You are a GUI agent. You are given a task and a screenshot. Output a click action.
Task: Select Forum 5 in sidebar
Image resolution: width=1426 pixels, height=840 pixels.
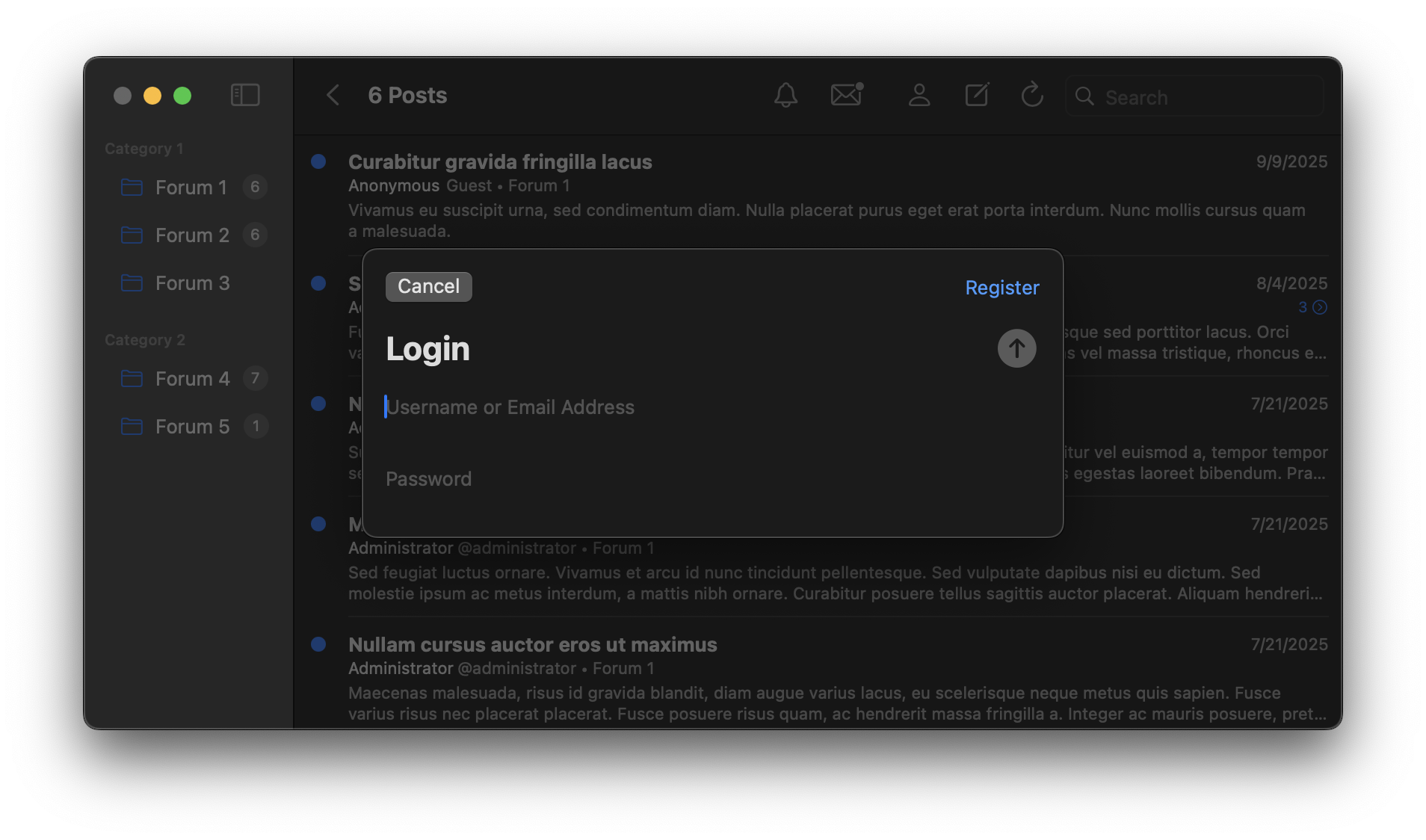pos(192,427)
